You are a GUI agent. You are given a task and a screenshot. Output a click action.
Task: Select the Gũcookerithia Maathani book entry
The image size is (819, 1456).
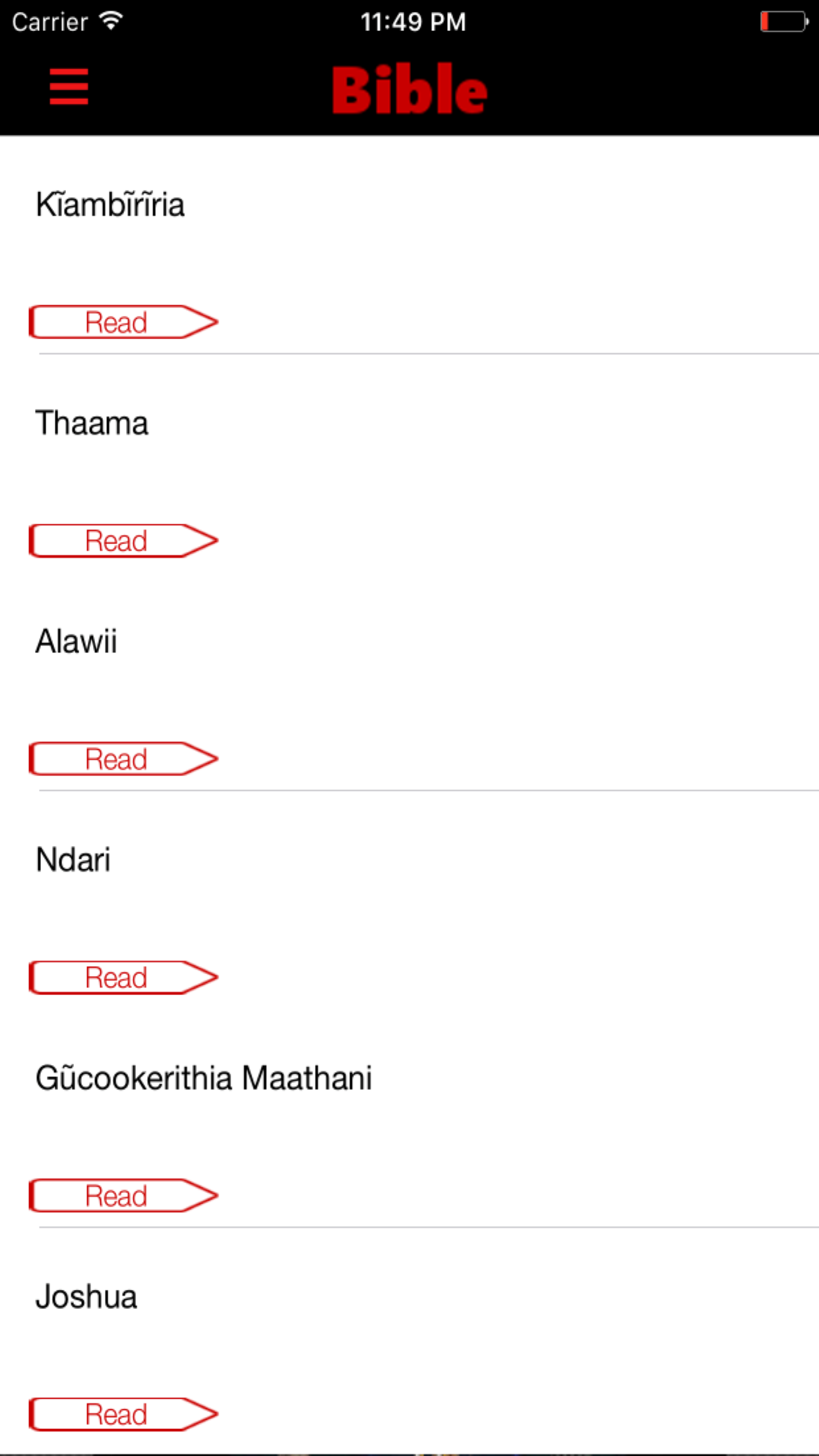[204, 1078]
